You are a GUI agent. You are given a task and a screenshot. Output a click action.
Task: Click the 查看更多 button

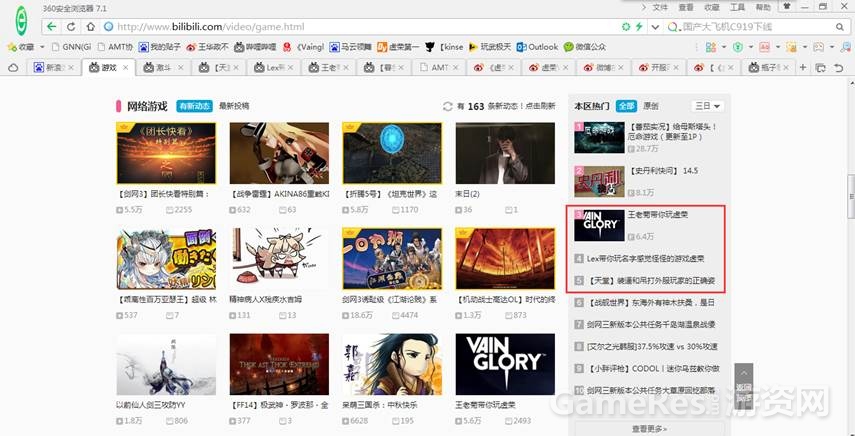(649, 429)
